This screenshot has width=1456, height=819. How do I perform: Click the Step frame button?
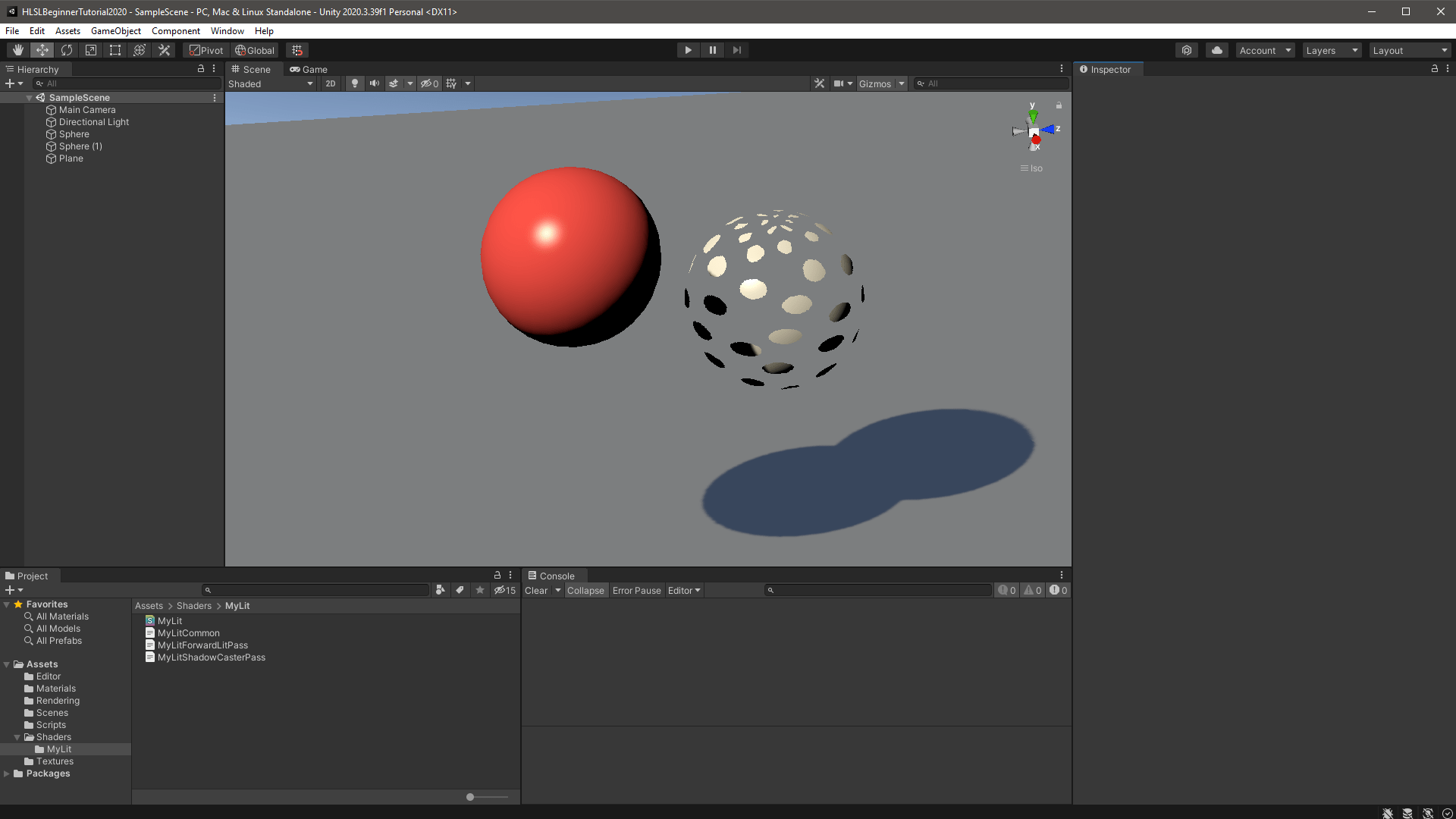pyautogui.click(x=737, y=50)
